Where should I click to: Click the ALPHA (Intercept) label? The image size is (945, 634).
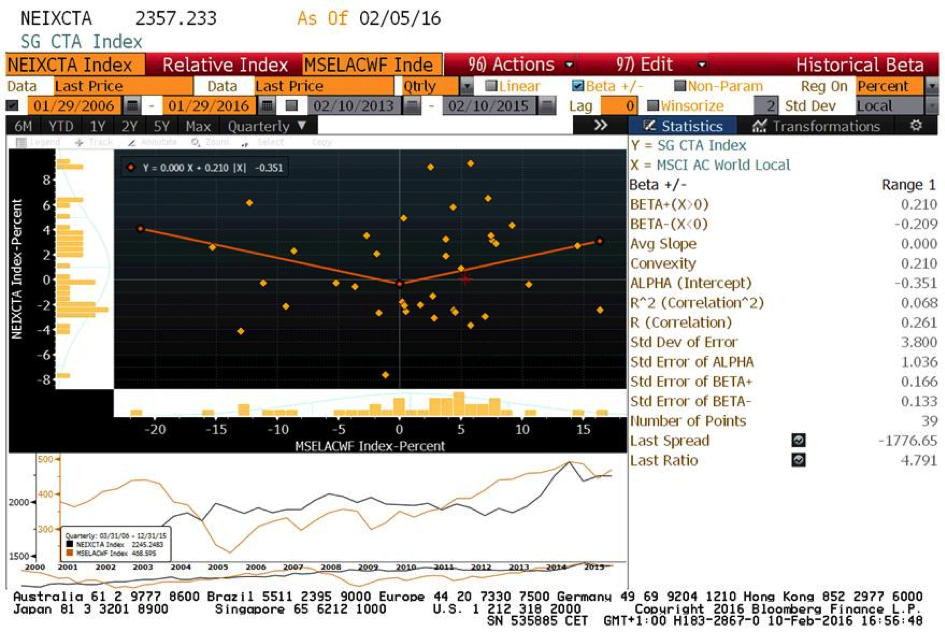point(691,283)
